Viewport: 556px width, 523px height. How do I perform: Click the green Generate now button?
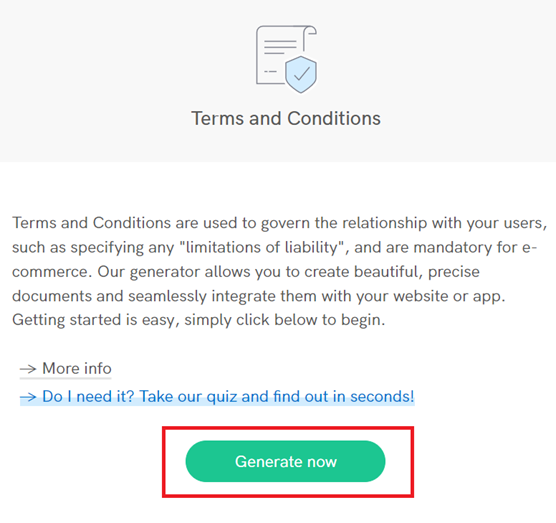click(x=285, y=461)
